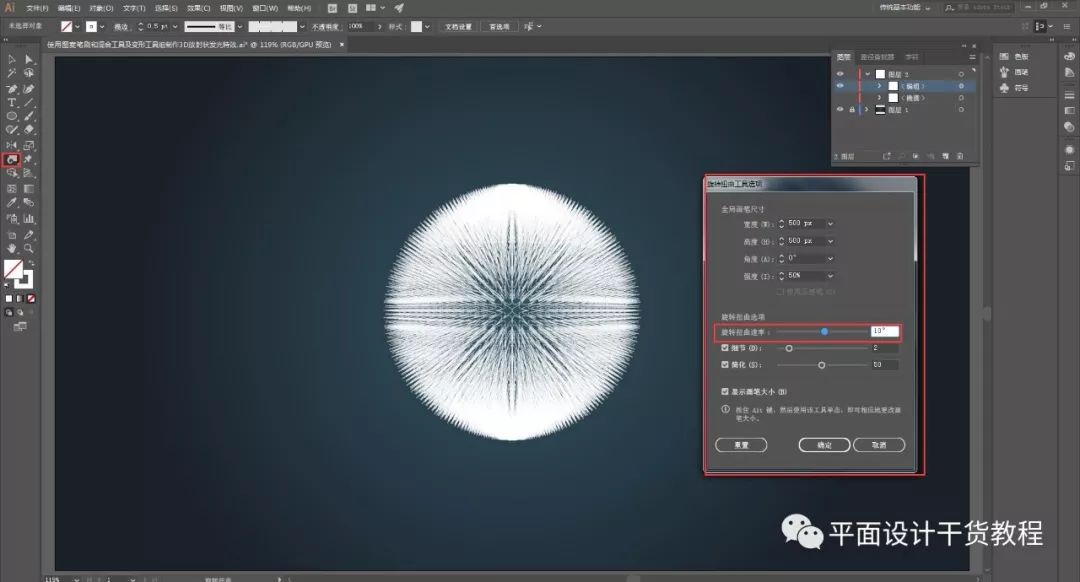This screenshot has height=582, width=1080.
Task: Choose the Hand pan tool
Action: click(x=12, y=248)
